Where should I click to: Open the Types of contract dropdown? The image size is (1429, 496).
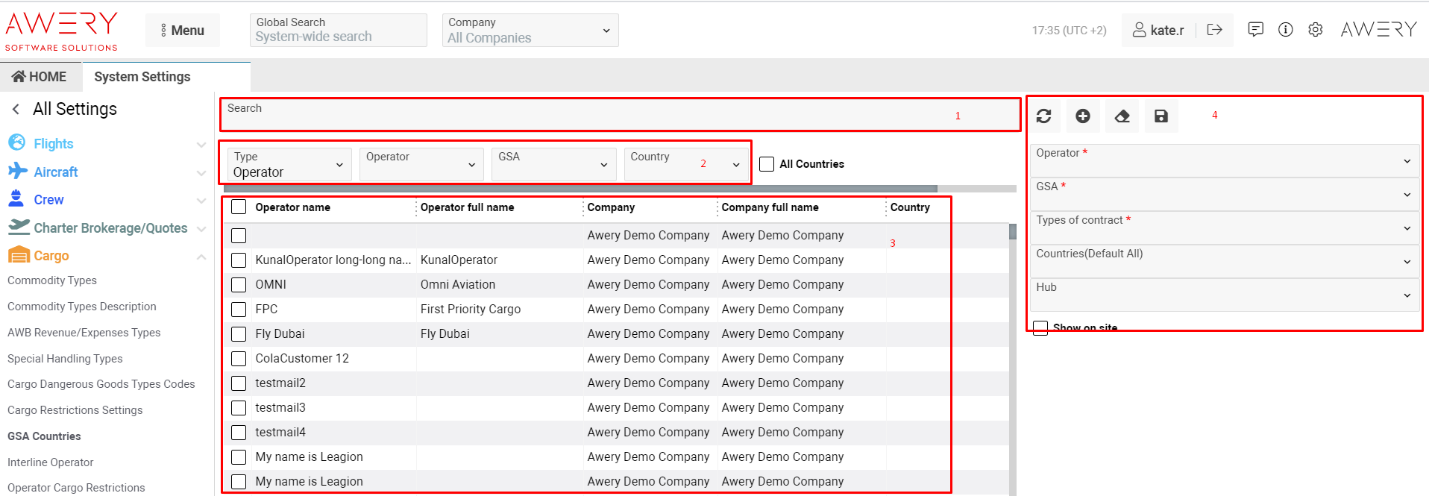click(x=1225, y=228)
